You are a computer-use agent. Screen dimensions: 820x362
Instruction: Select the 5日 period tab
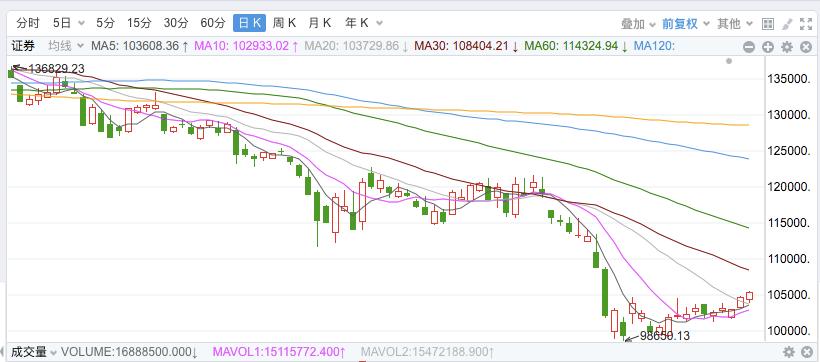pyautogui.click(x=62, y=23)
